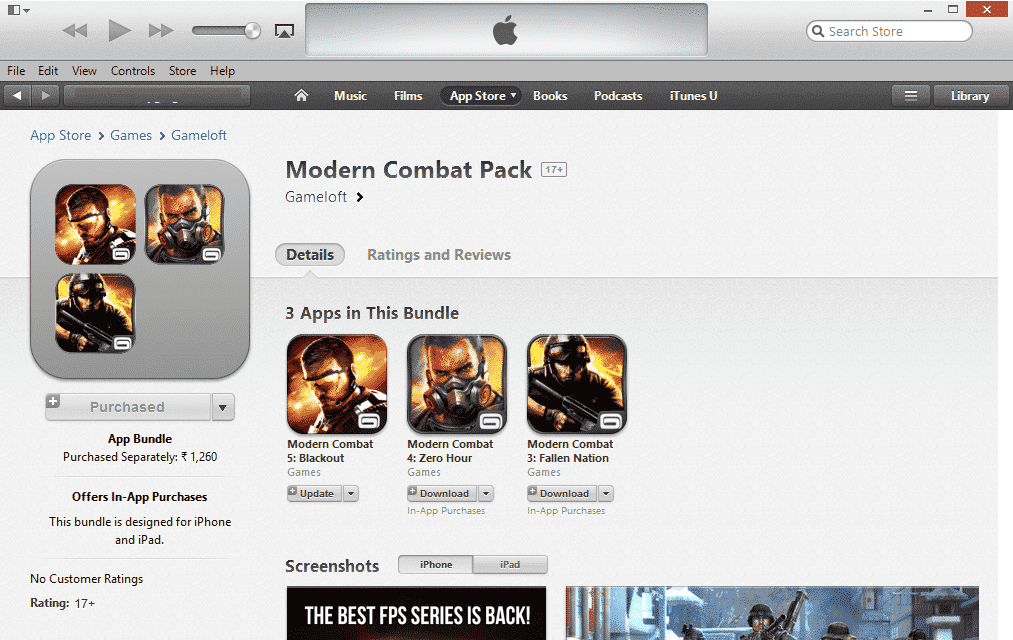Viewport: 1013px width, 640px height.
Task: Select the Details tab
Action: tap(310, 254)
